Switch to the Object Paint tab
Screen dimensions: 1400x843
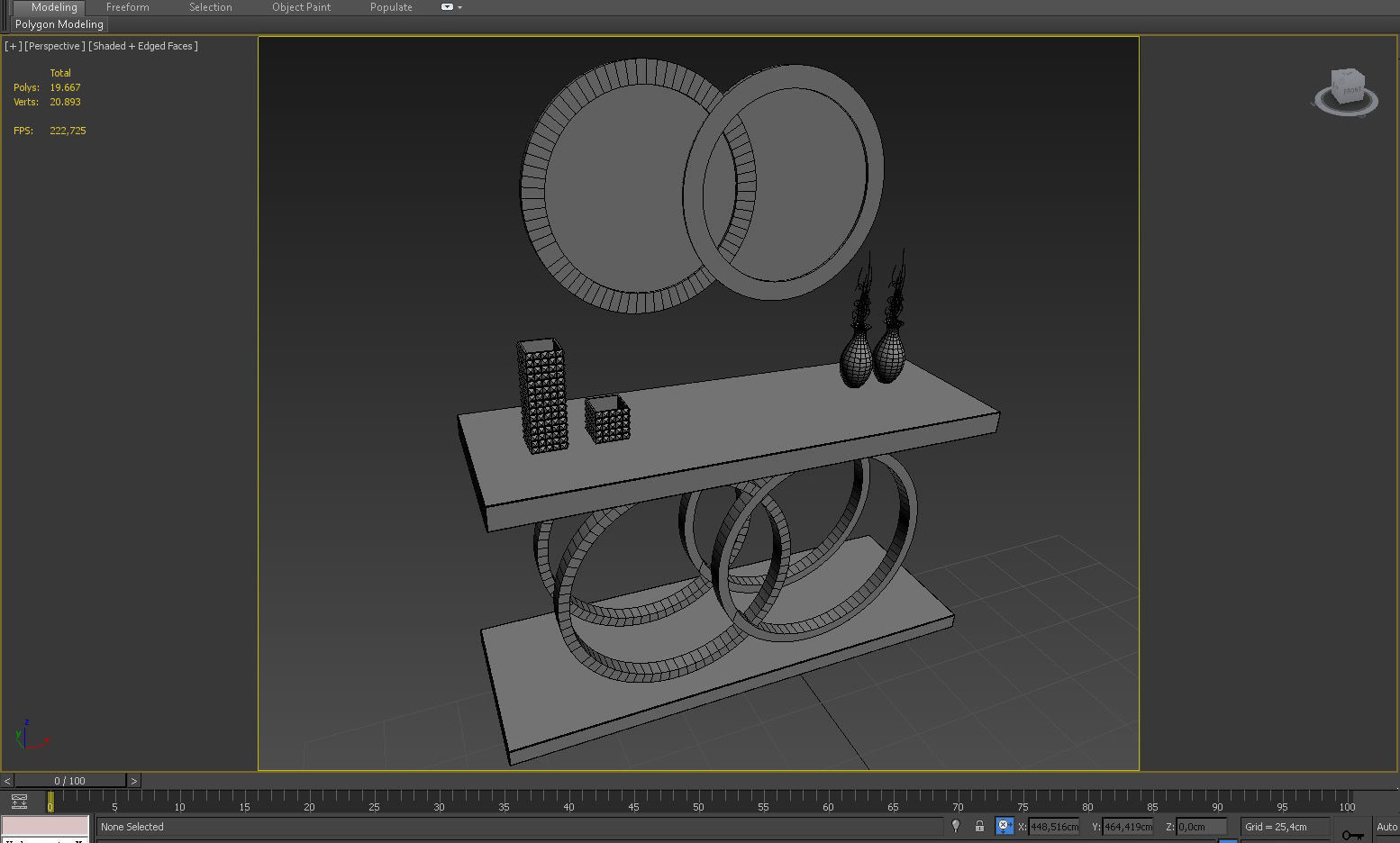point(301,7)
